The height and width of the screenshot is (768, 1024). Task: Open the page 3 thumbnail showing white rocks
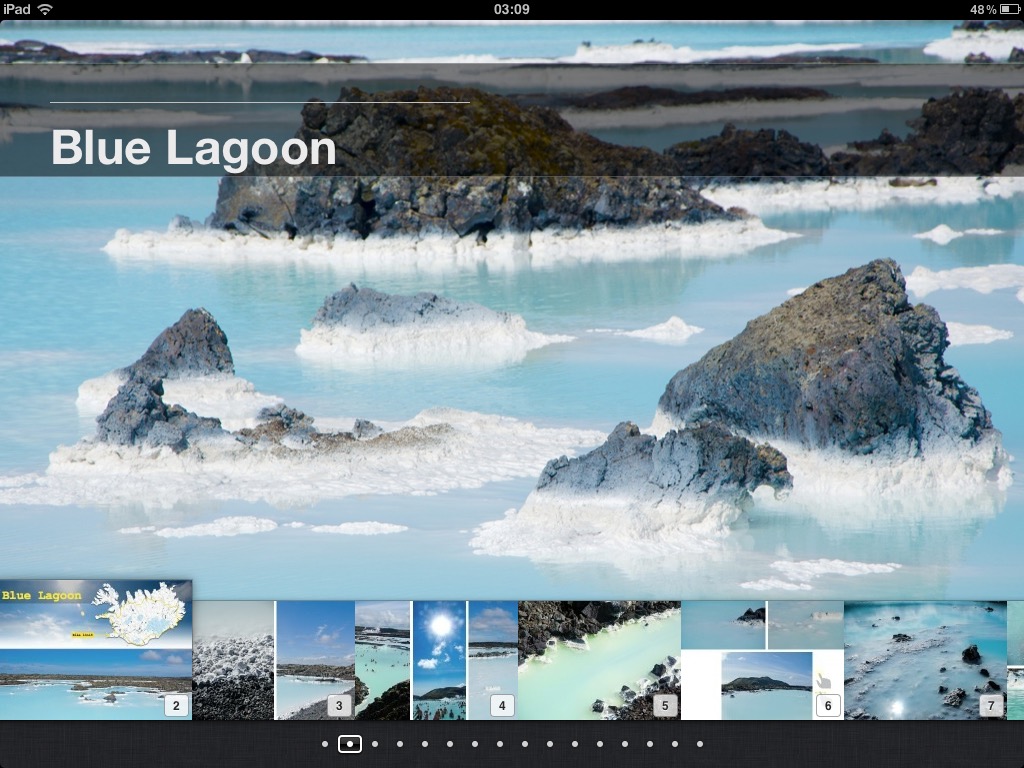click(x=274, y=660)
